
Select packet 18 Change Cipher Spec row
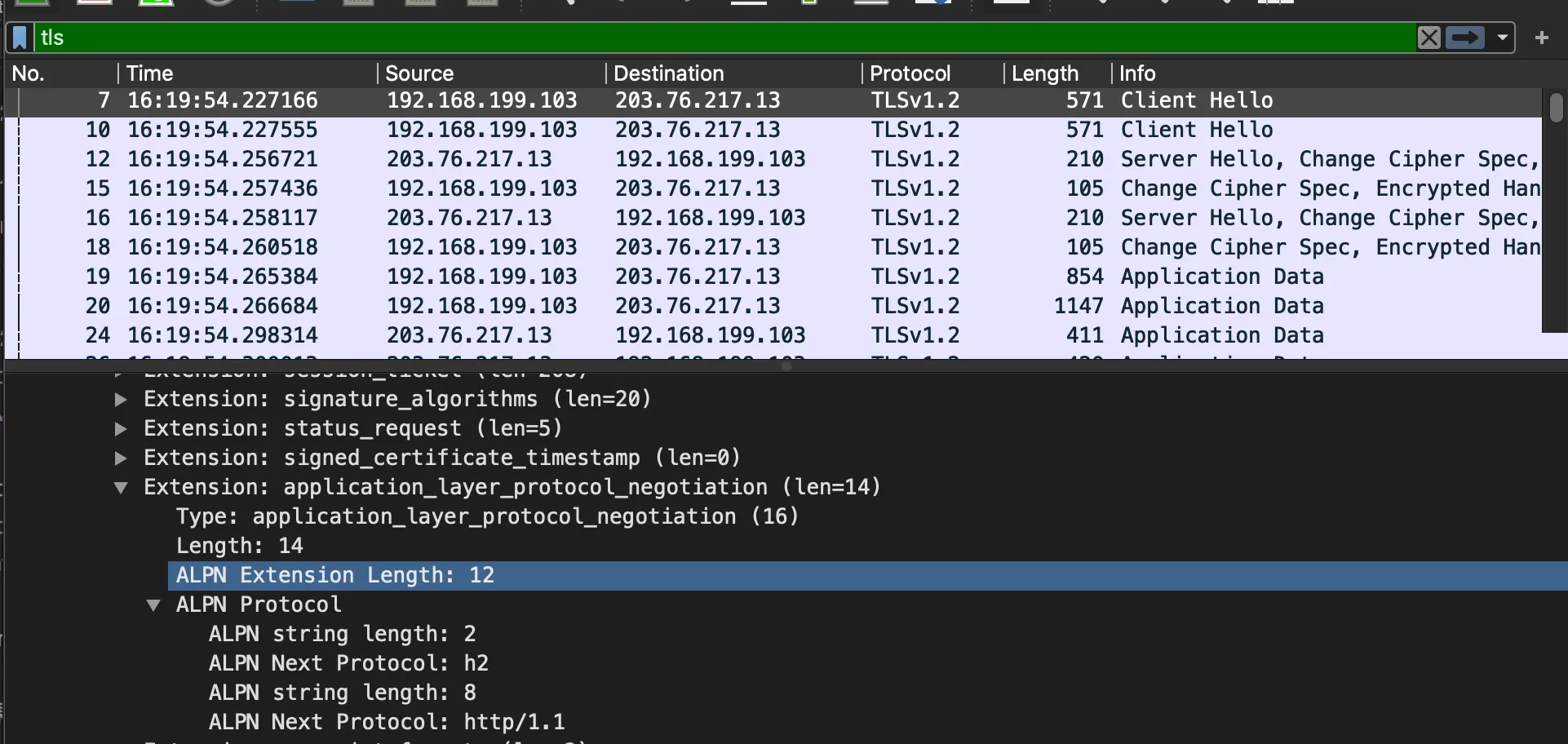click(x=773, y=247)
